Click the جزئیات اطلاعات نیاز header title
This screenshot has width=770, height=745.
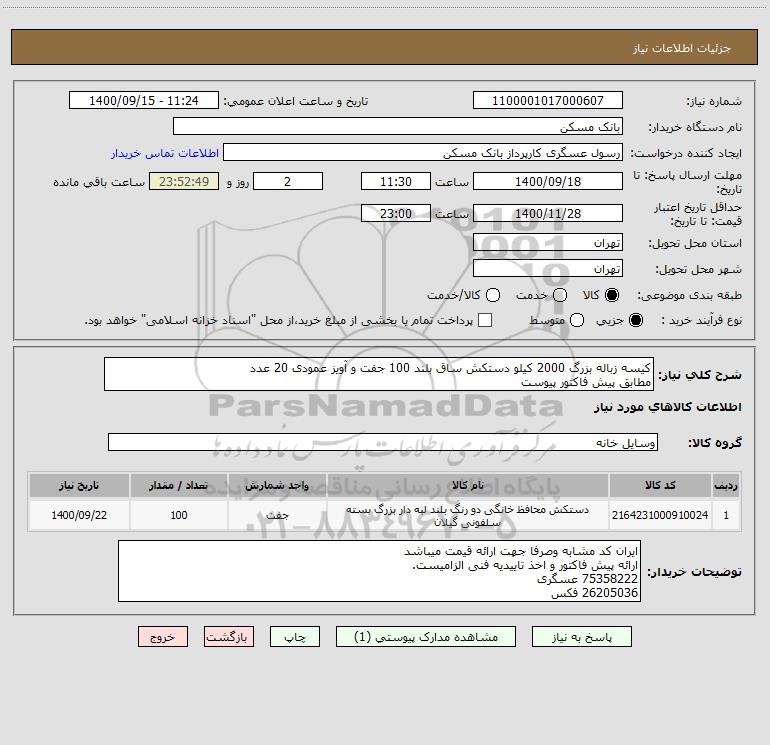coord(682,48)
